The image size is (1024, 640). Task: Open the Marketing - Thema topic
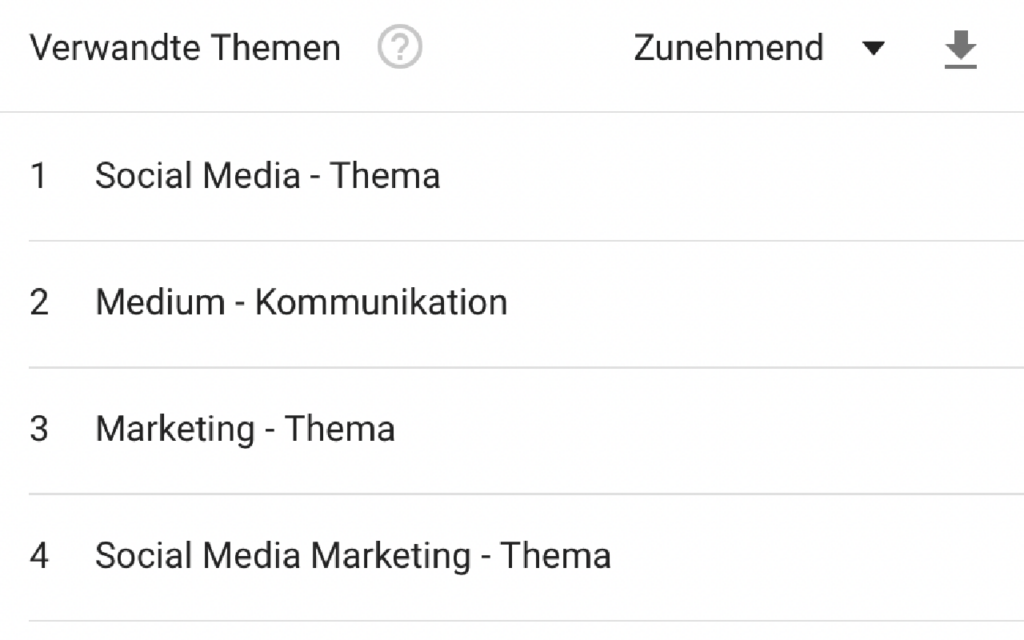click(245, 429)
